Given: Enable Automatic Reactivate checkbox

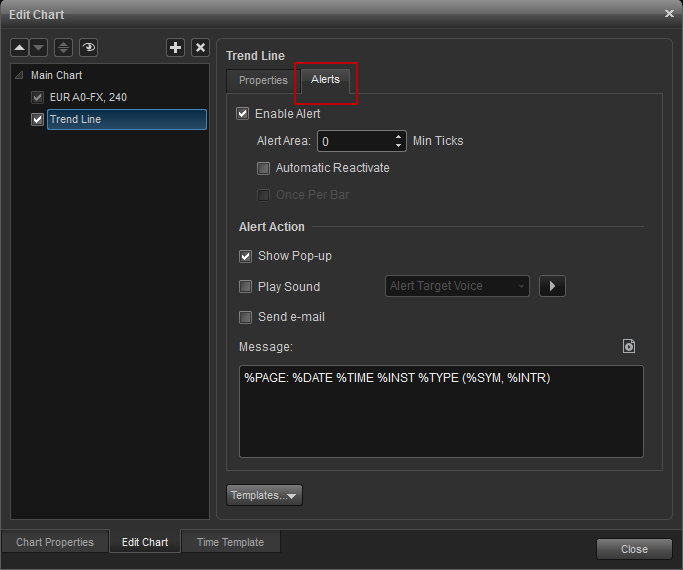Looking at the screenshot, I should (x=263, y=168).
